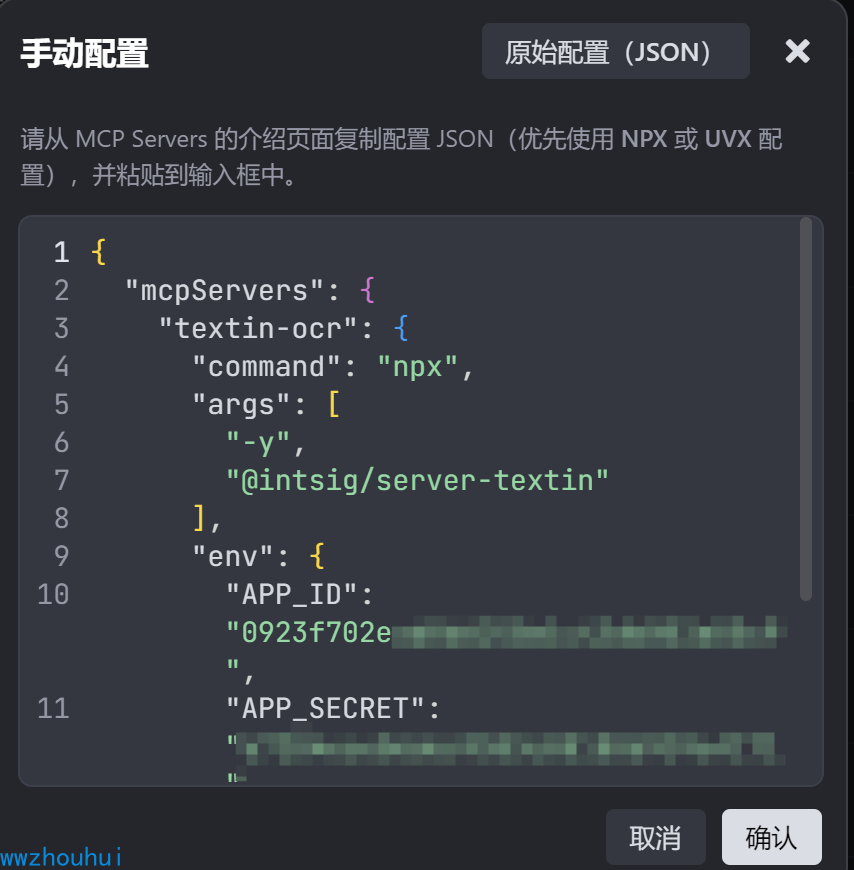This screenshot has height=870, width=854.
Task: Click the APP_ID value starting with 0923f702e
Action: tap(310, 633)
